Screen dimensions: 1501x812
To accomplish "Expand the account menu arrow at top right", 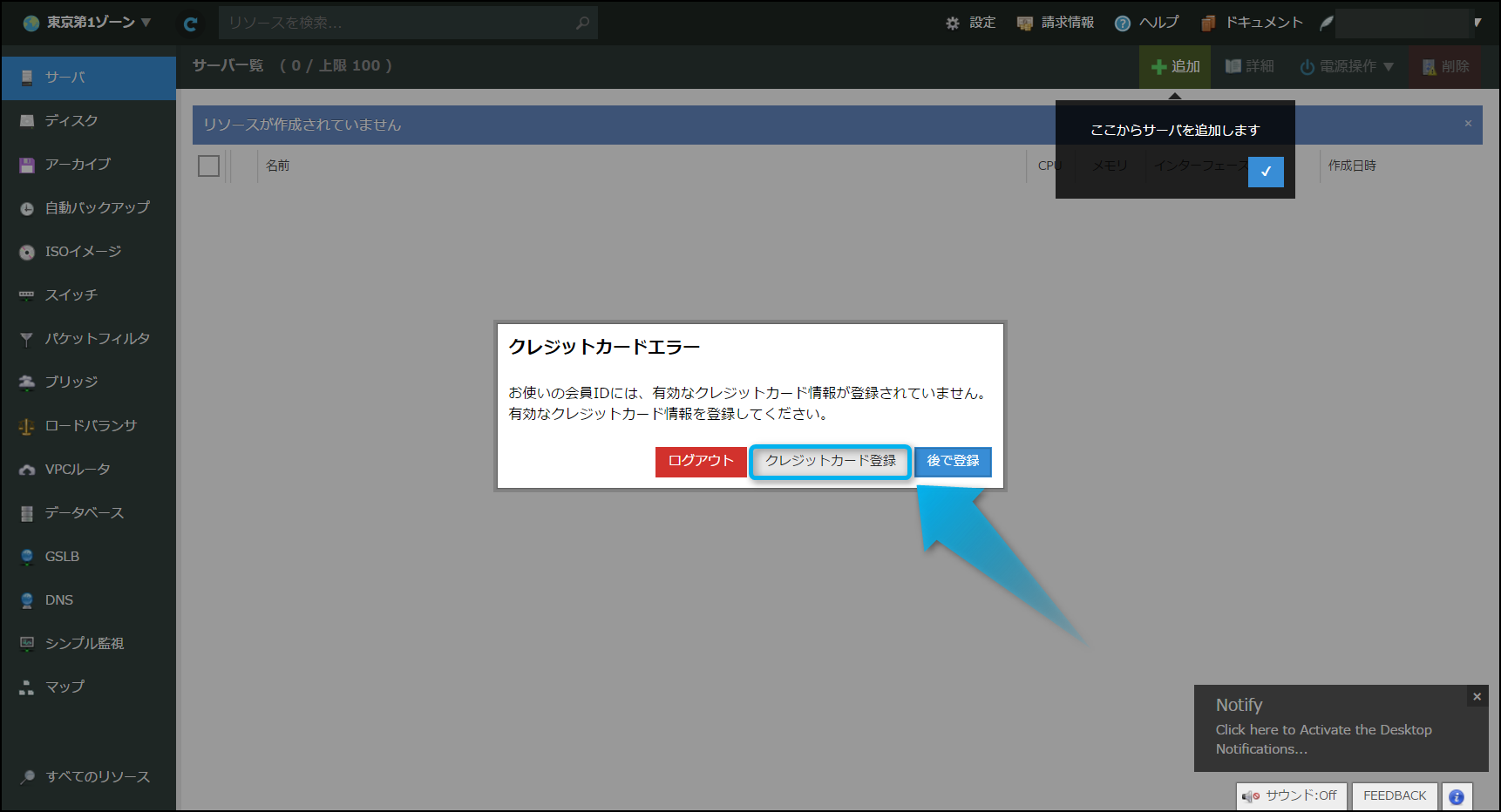I will coord(1477,23).
